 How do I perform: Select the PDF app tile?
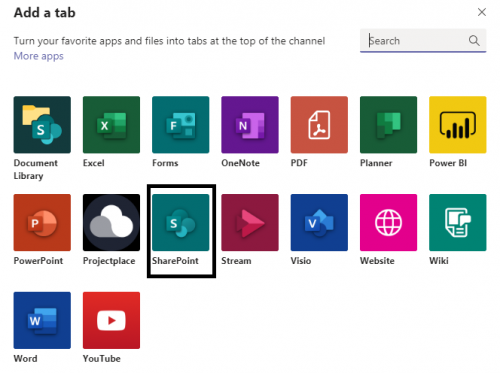319,125
